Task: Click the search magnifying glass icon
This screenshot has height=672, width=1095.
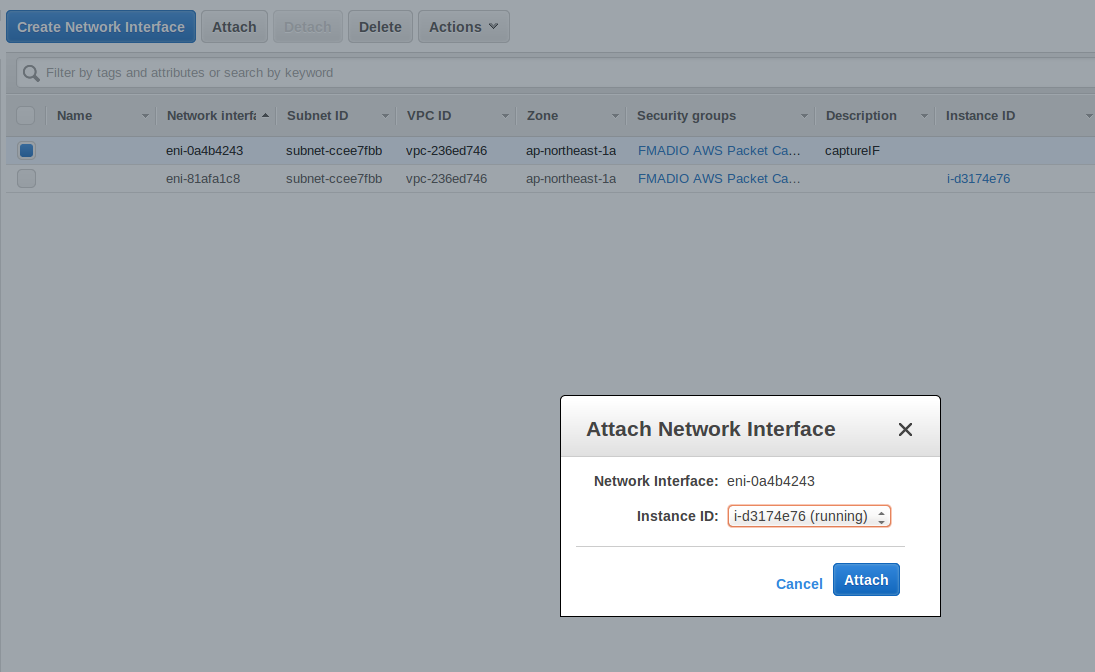Action: click(30, 72)
